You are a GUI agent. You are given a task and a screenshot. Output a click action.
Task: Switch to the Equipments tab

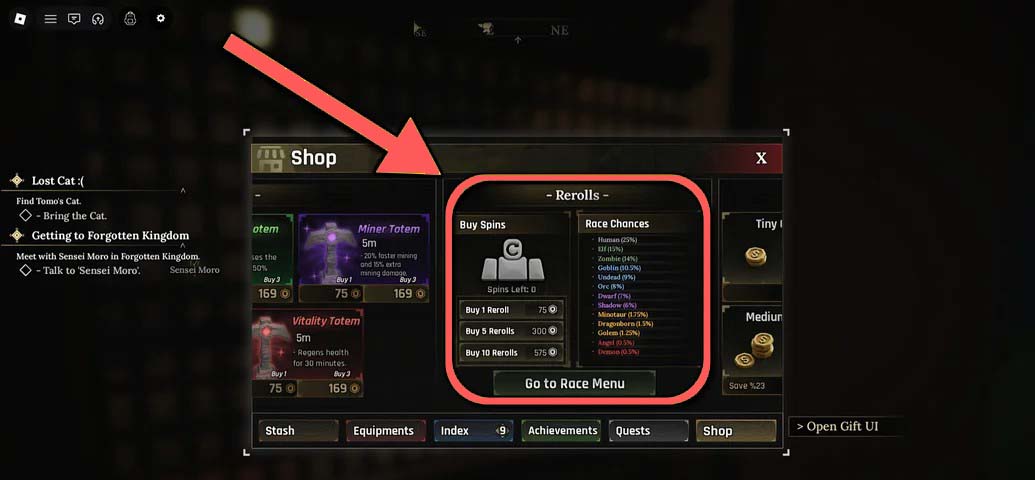pos(386,430)
